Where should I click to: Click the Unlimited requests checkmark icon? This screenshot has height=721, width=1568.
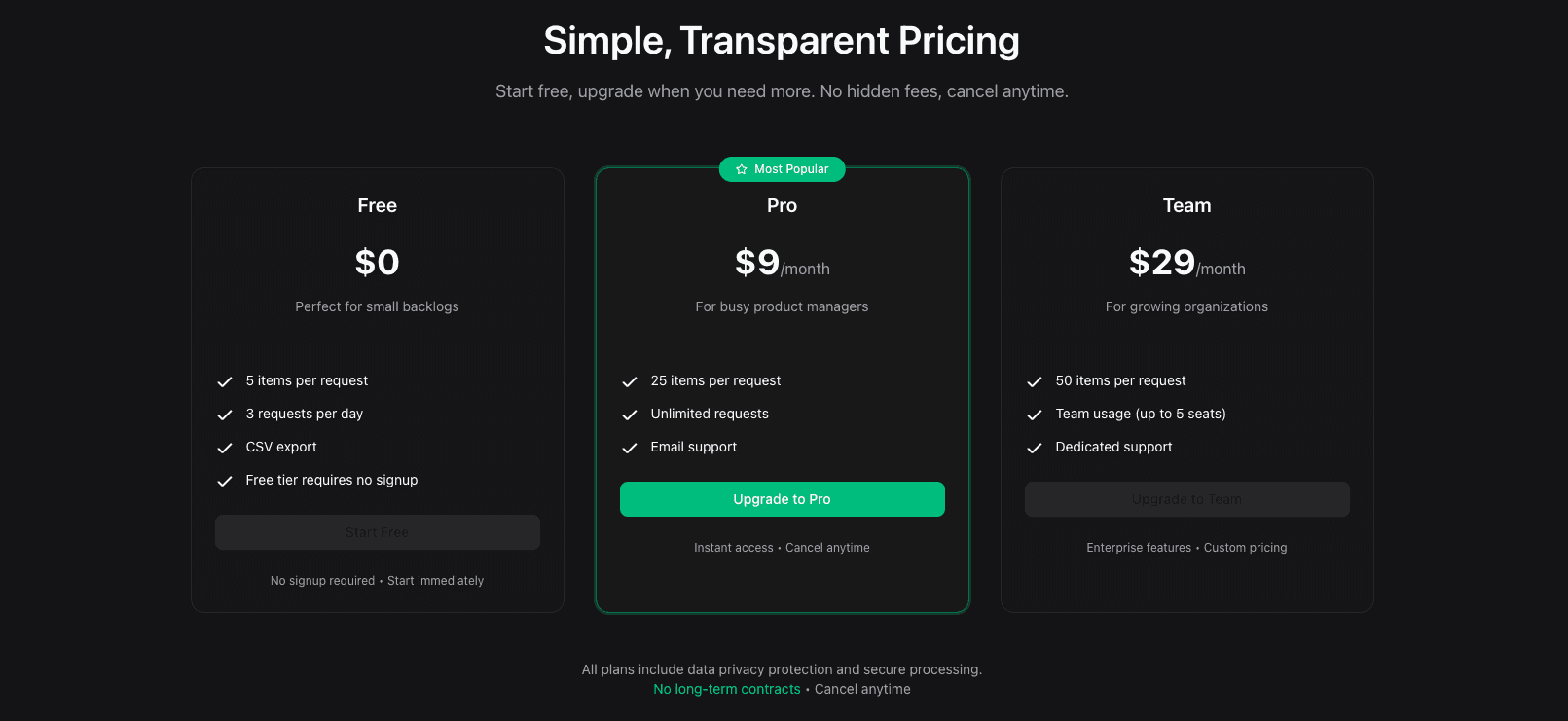click(630, 415)
